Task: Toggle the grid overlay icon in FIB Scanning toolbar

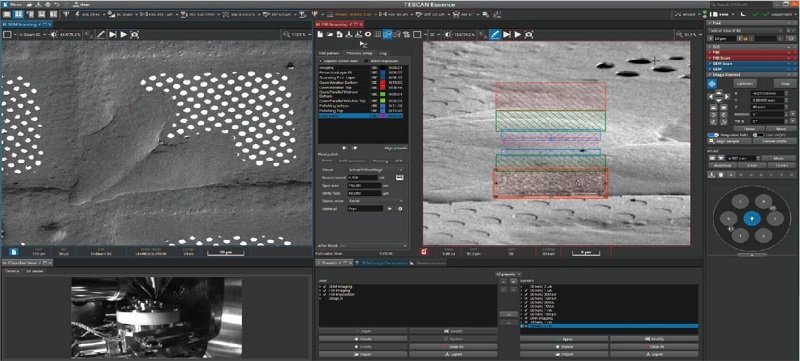Action: tap(378, 35)
